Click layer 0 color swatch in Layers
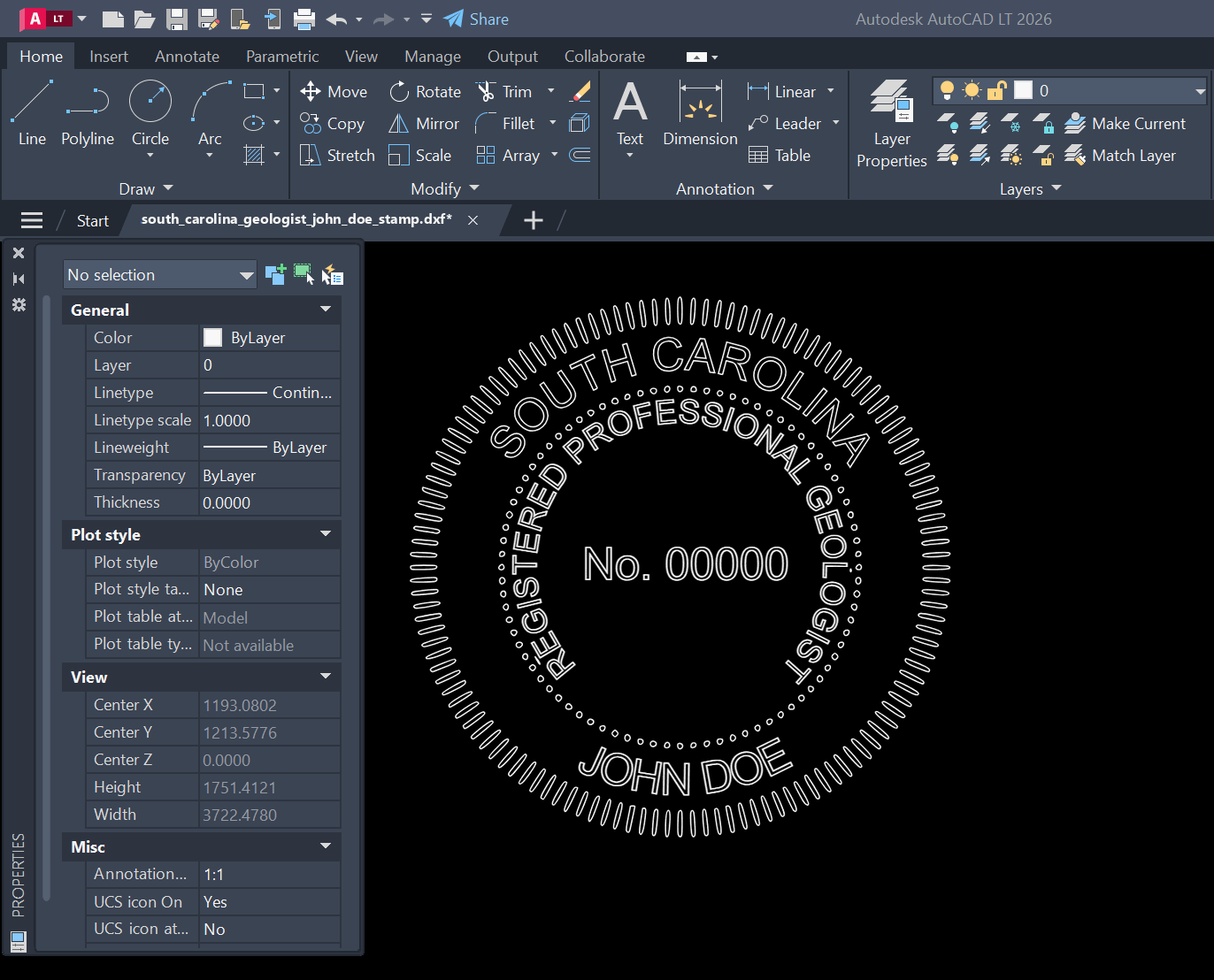 [x=1024, y=90]
